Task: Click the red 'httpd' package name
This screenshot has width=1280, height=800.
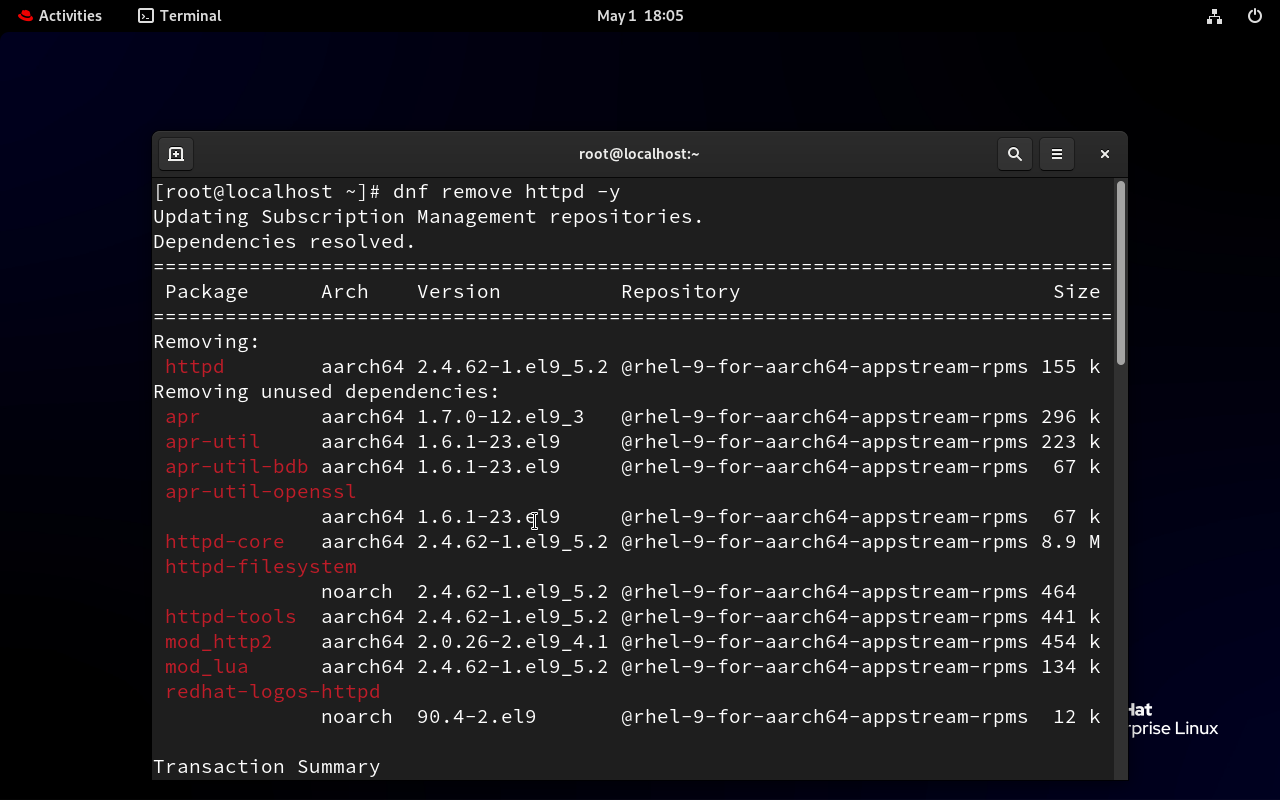Action: (195, 367)
